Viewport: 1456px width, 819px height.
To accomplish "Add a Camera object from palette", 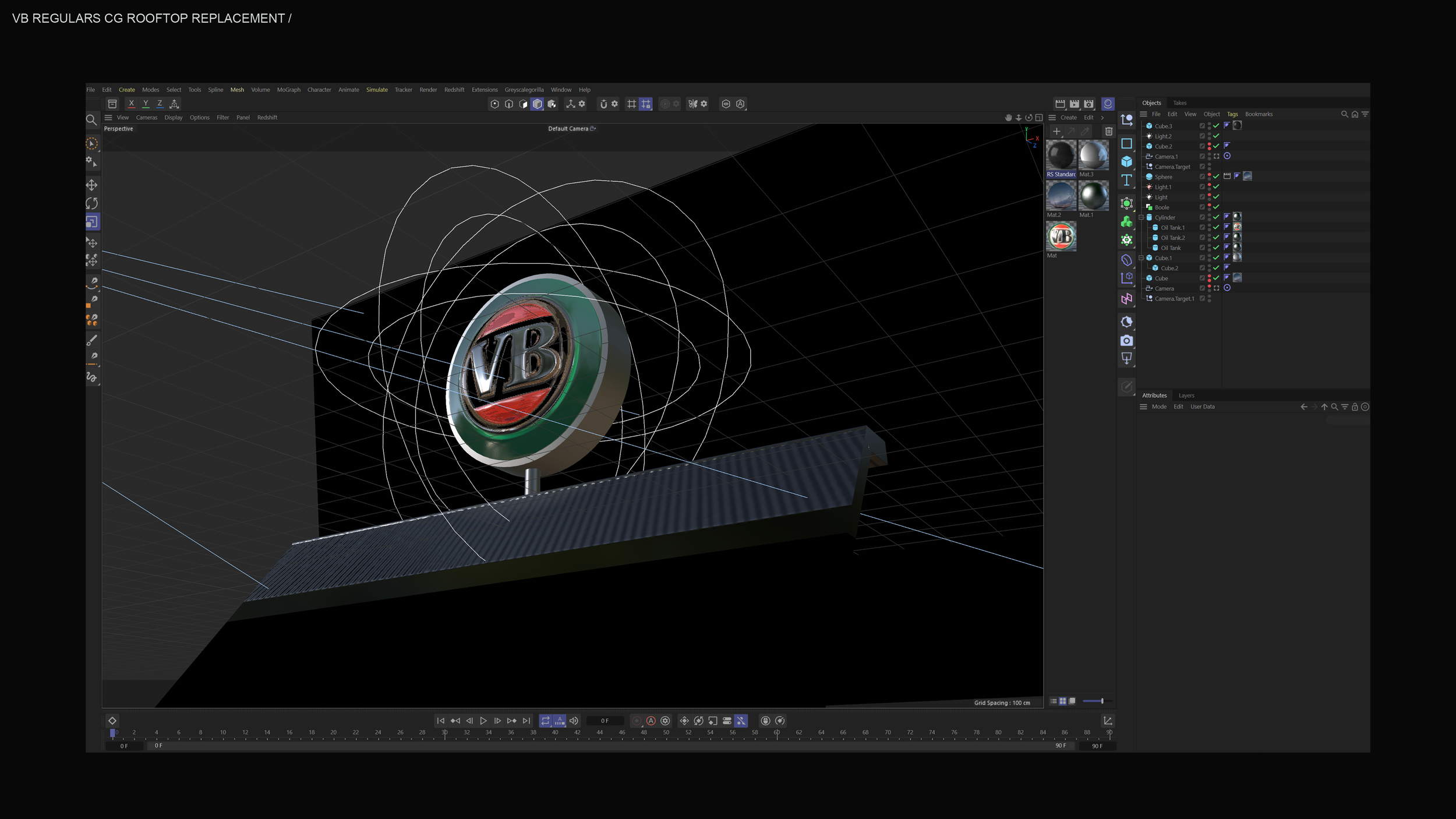I will (1126, 341).
